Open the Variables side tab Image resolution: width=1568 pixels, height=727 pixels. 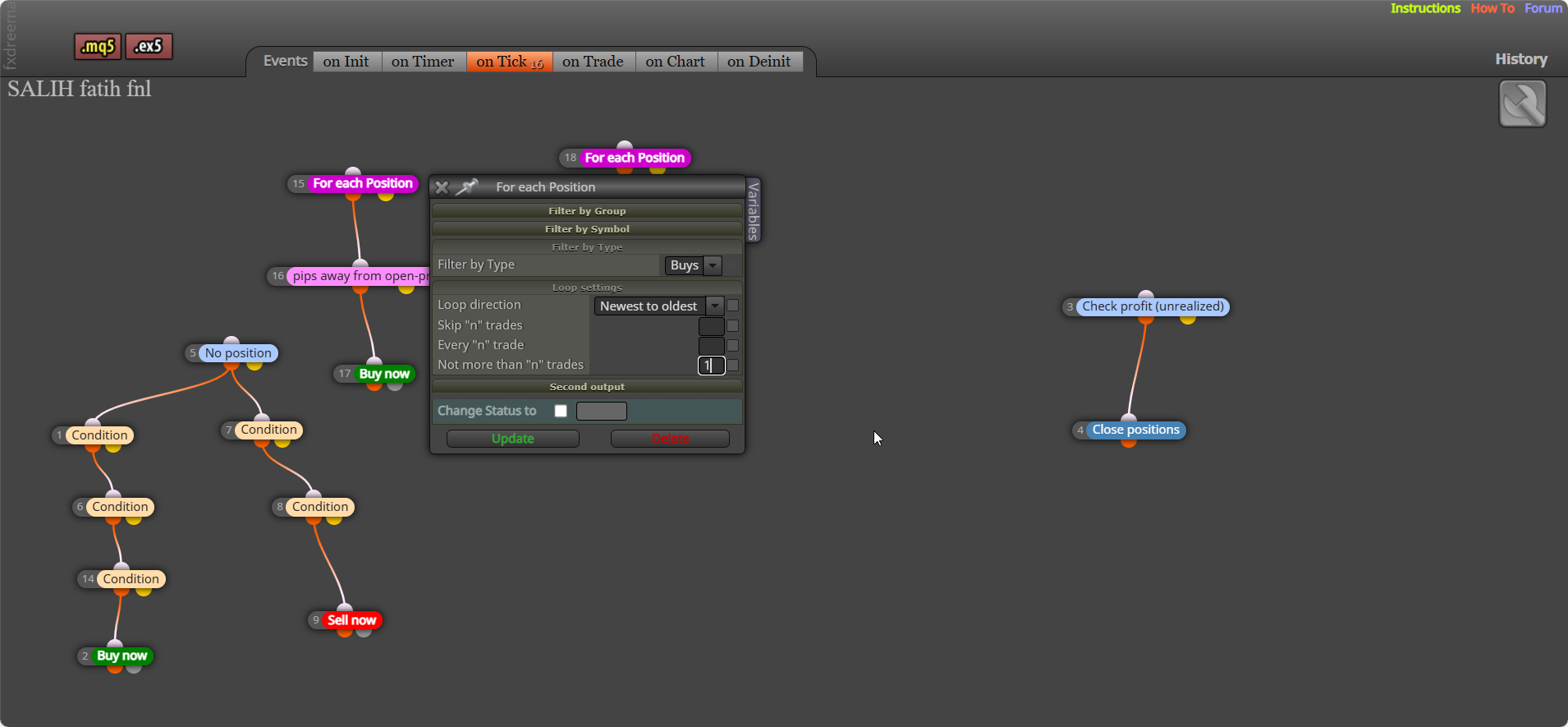(754, 210)
